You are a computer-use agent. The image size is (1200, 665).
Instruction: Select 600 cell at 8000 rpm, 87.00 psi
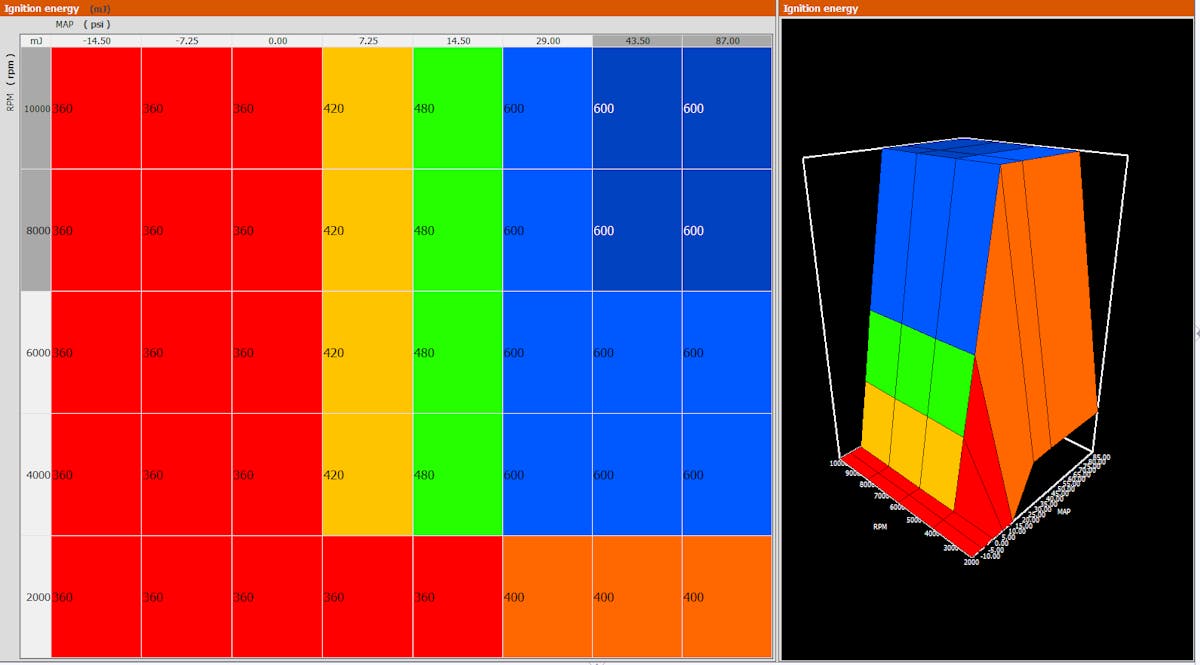coord(727,230)
